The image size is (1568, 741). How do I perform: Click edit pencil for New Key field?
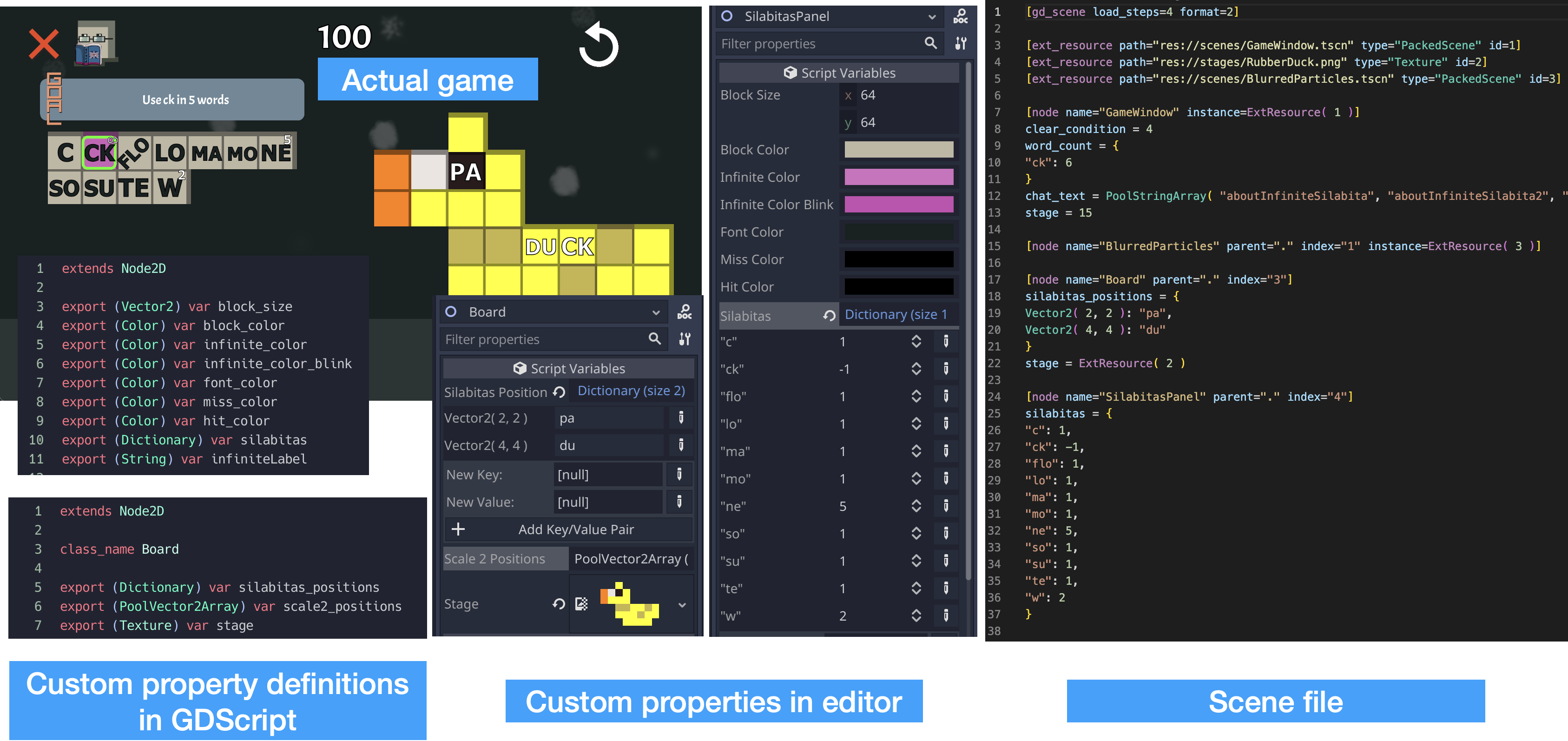coord(679,474)
